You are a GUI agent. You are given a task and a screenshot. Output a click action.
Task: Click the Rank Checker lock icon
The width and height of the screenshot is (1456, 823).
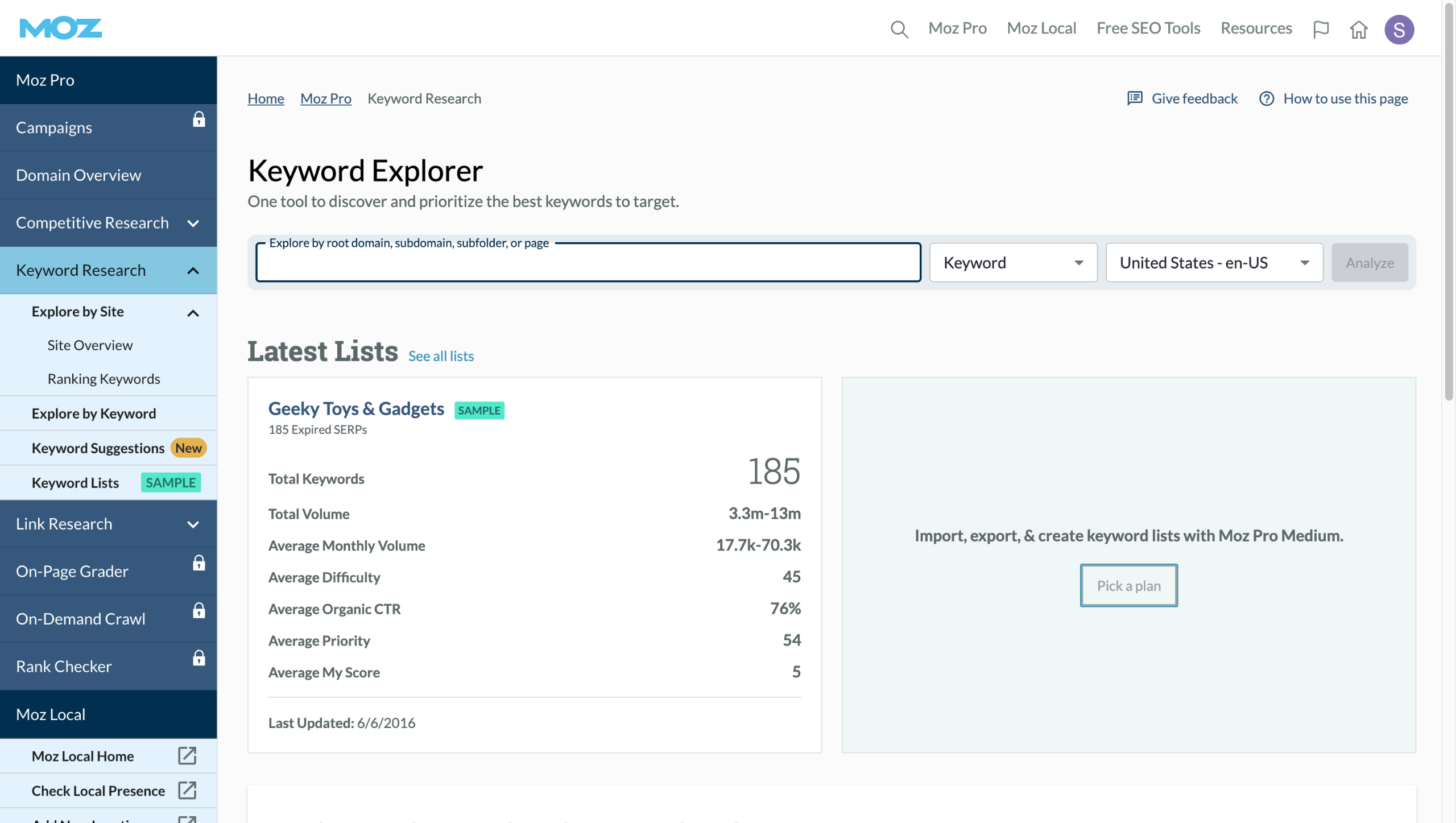point(198,658)
